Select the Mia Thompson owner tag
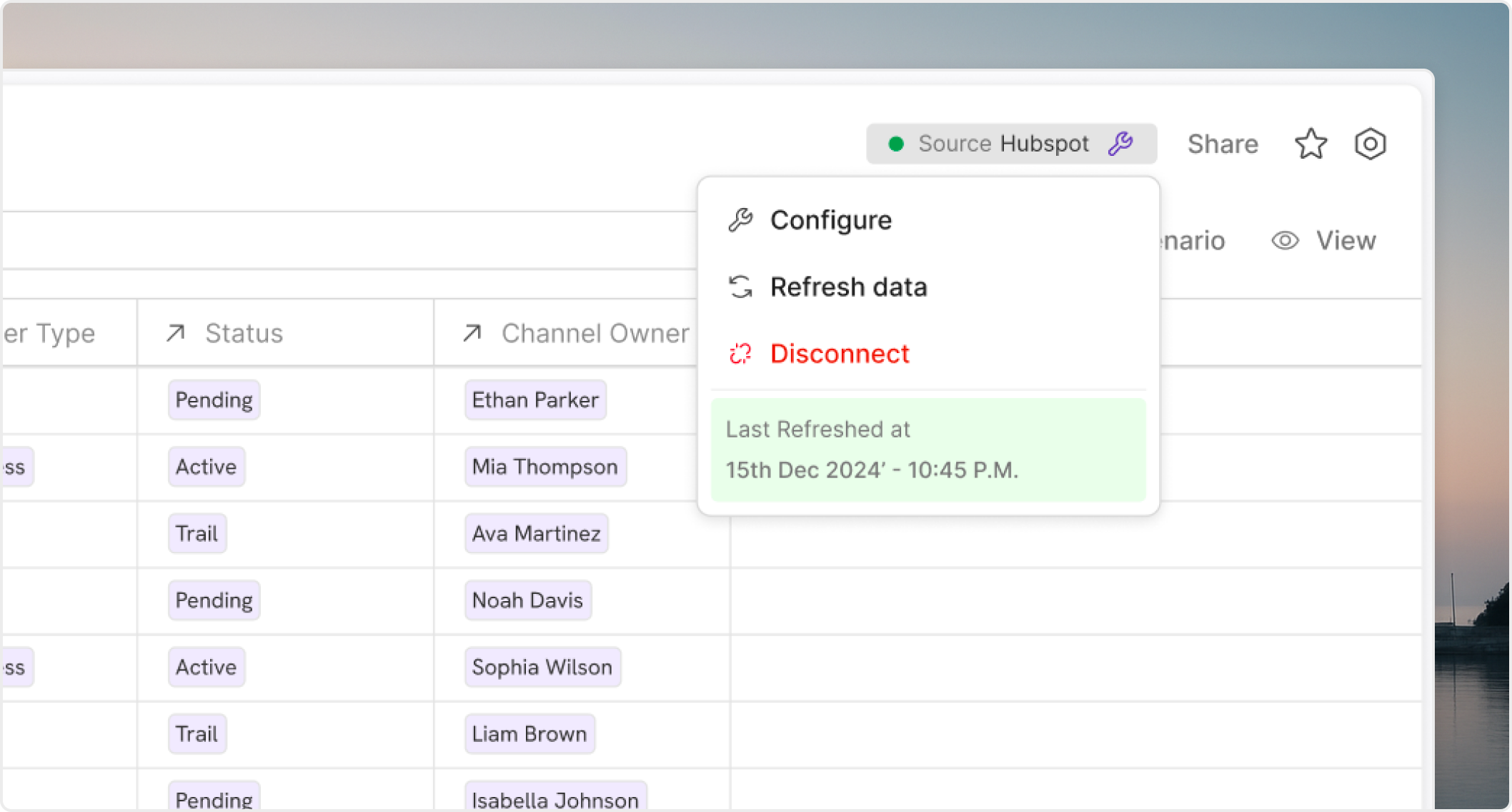 [x=545, y=467]
